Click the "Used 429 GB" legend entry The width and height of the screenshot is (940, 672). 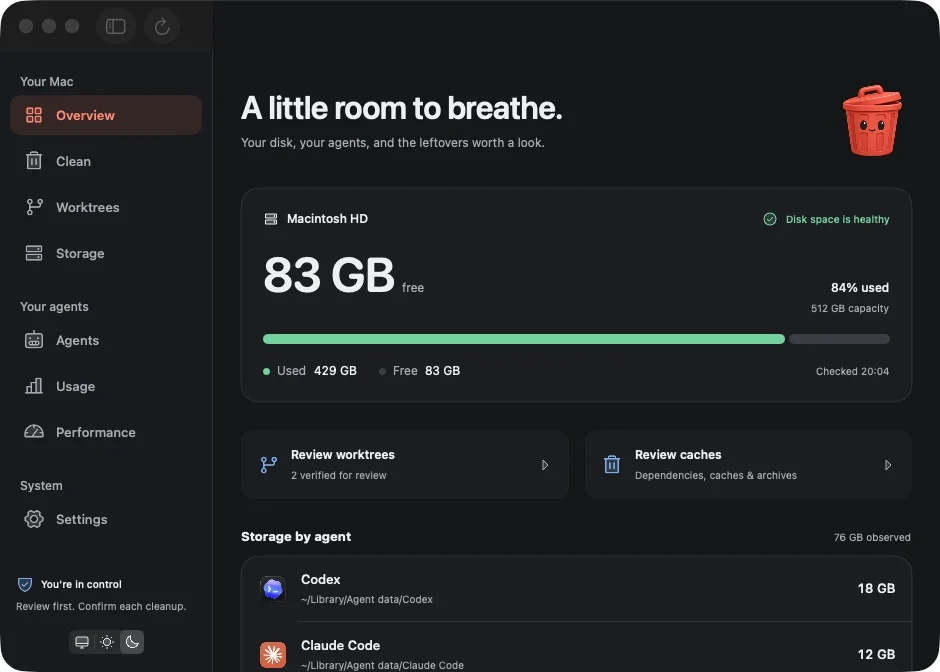pyautogui.click(x=310, y=371)
